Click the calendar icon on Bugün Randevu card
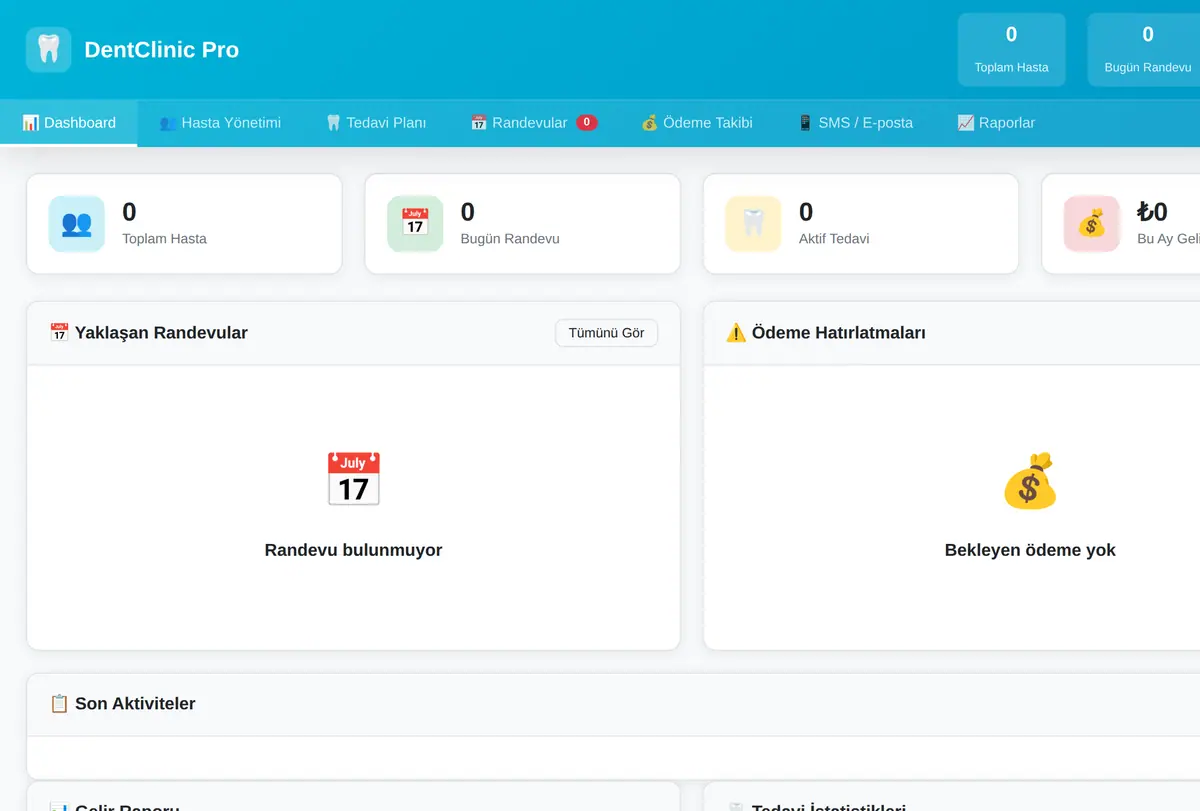 (x=415, y=223)
